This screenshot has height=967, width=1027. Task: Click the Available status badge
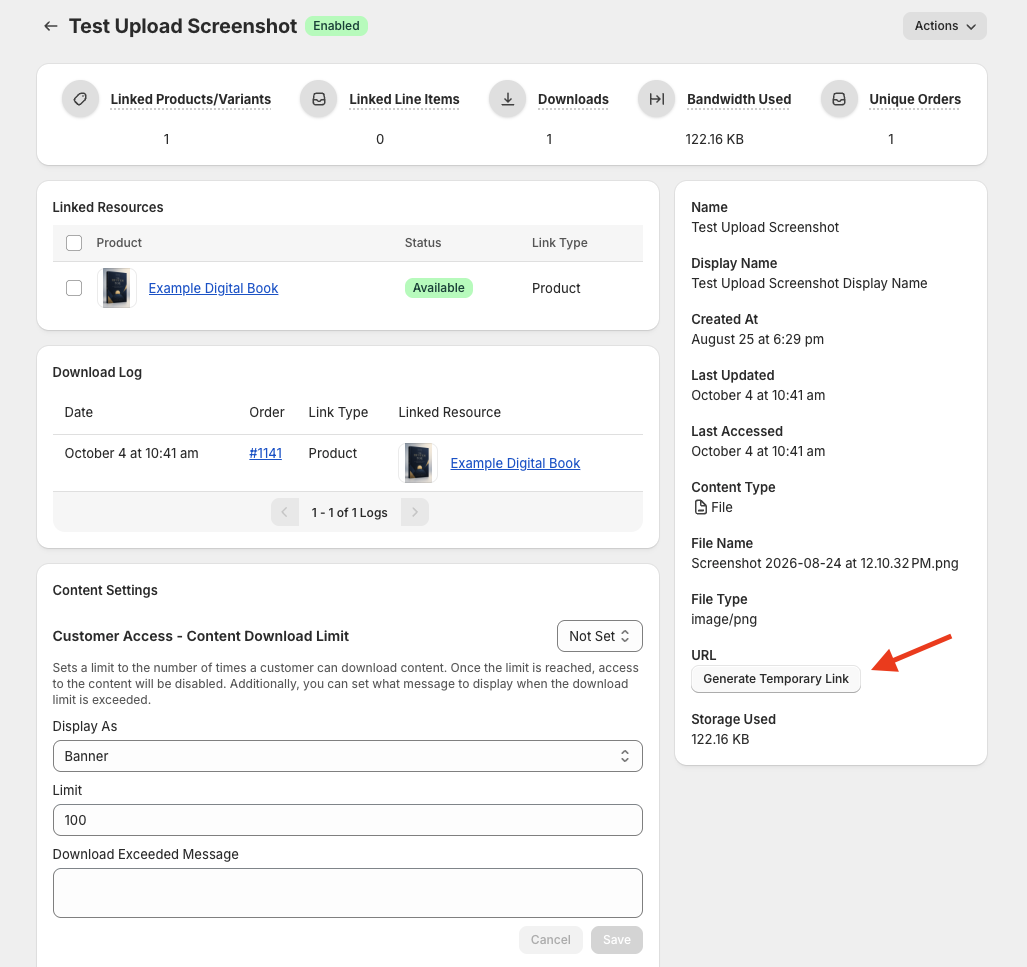(x=438, y=288)
